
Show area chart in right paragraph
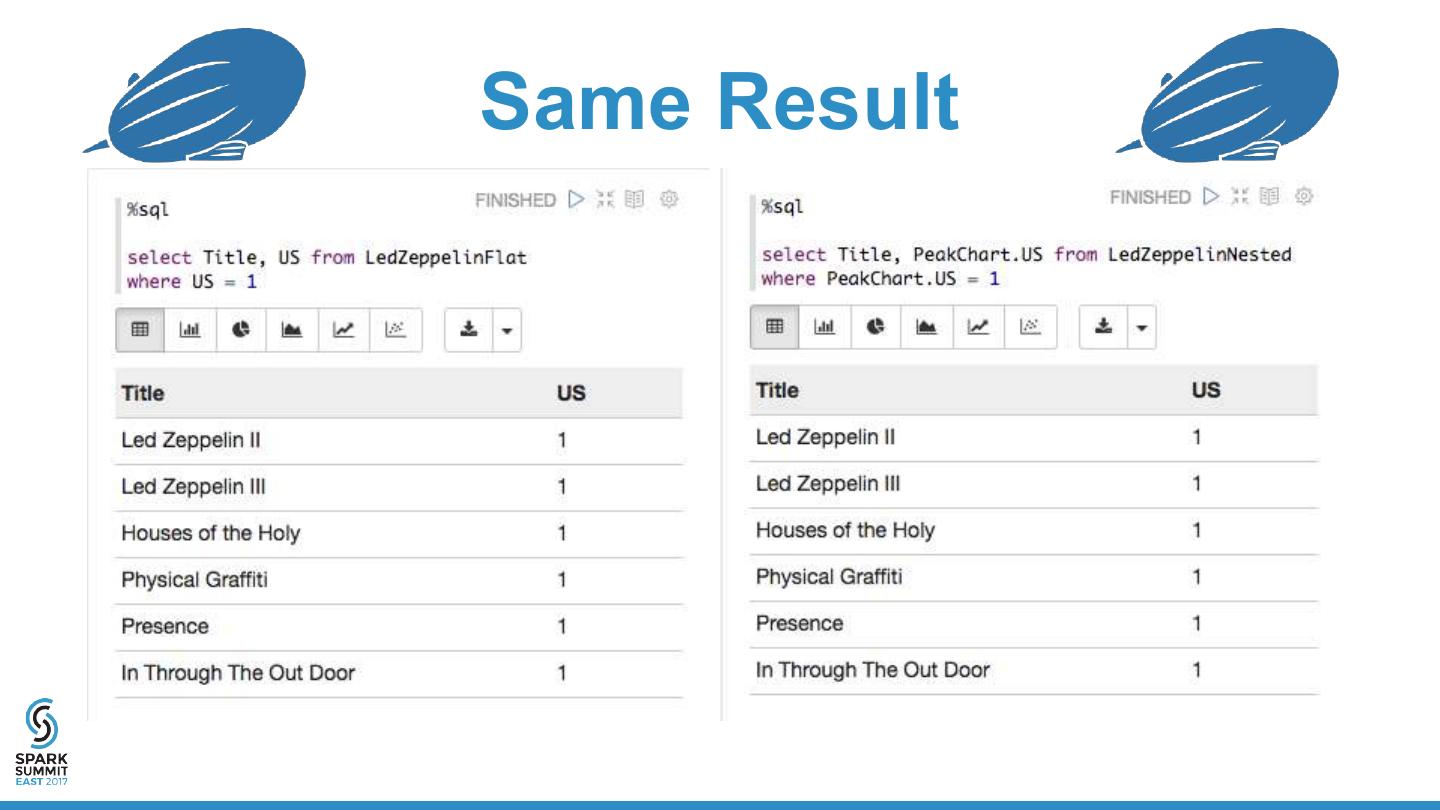926,327
